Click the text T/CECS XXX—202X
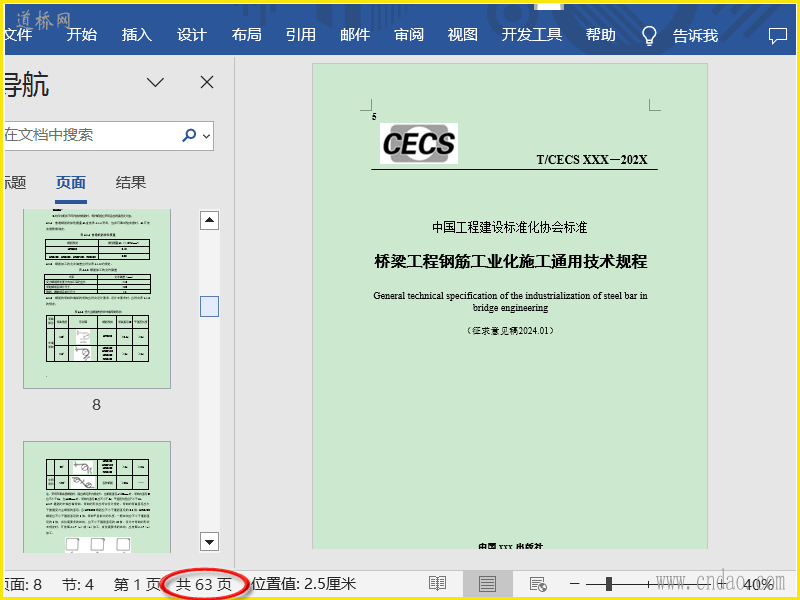The width and height of the screenshot is (800, 600). coord(592,160)
